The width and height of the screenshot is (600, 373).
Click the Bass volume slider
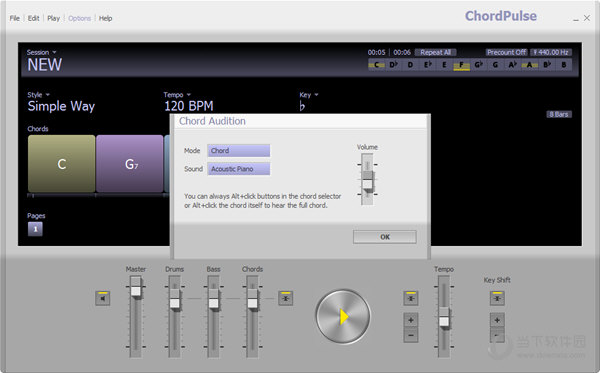coord(214,299)
